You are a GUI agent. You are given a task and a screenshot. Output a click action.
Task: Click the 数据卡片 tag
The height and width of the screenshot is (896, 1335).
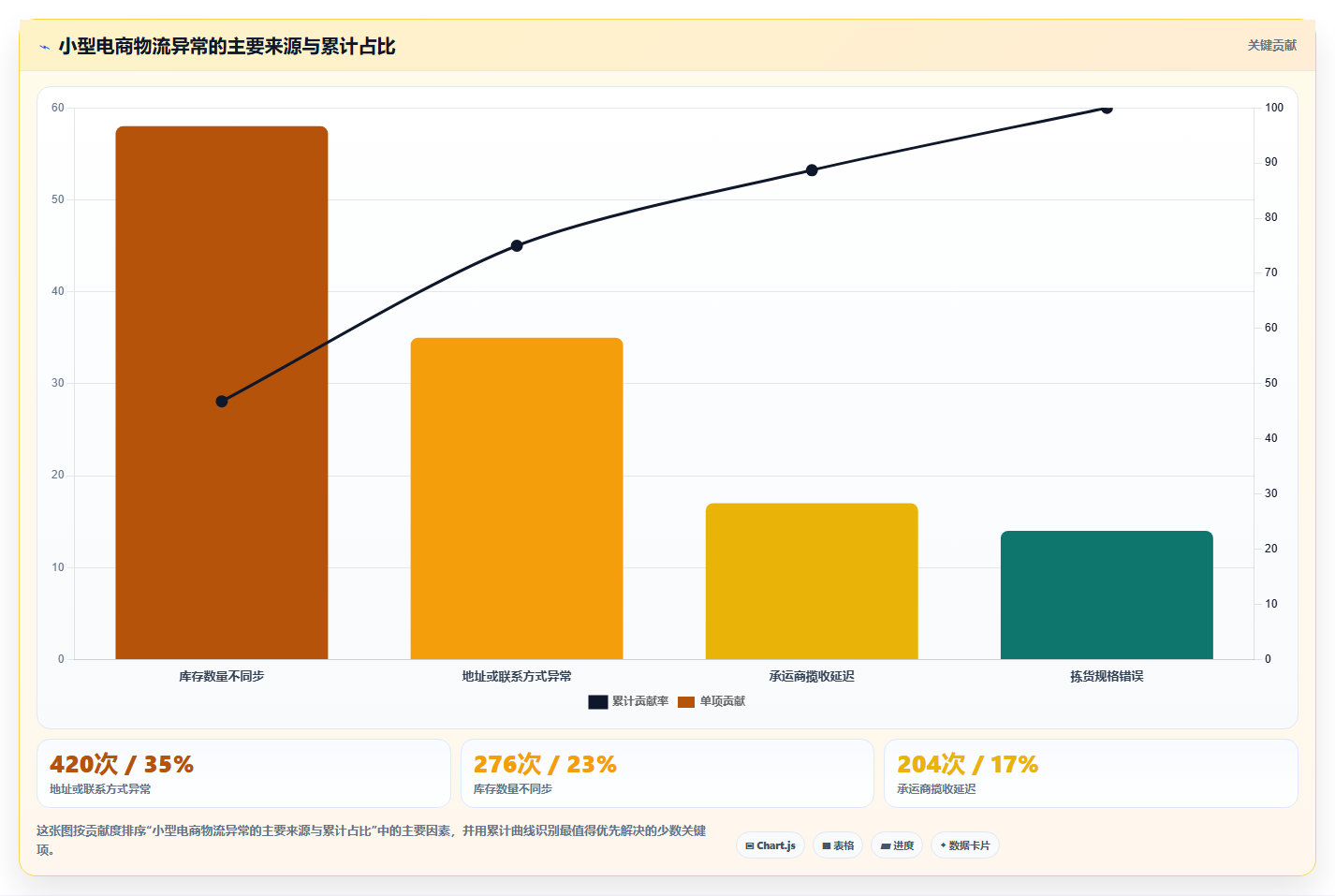[965, 845]
